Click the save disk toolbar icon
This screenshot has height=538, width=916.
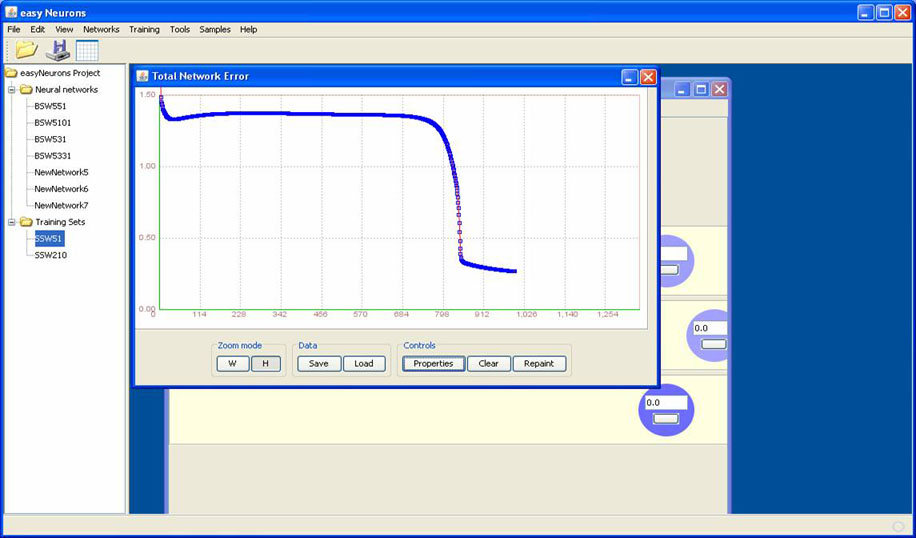coord(57,50)
